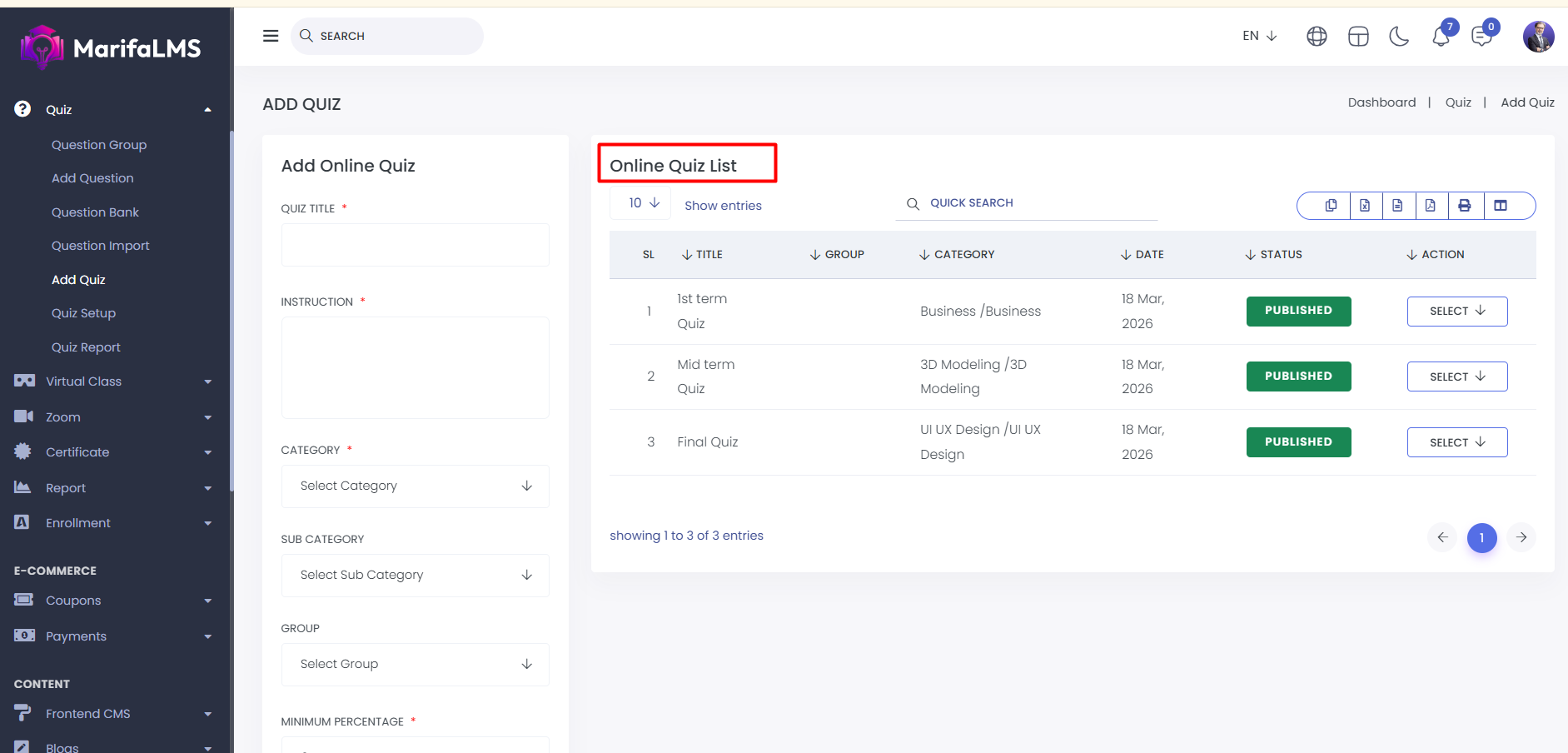1568x753 pixels.
Task: Print the online quiz list
Action: (1465, 206)
